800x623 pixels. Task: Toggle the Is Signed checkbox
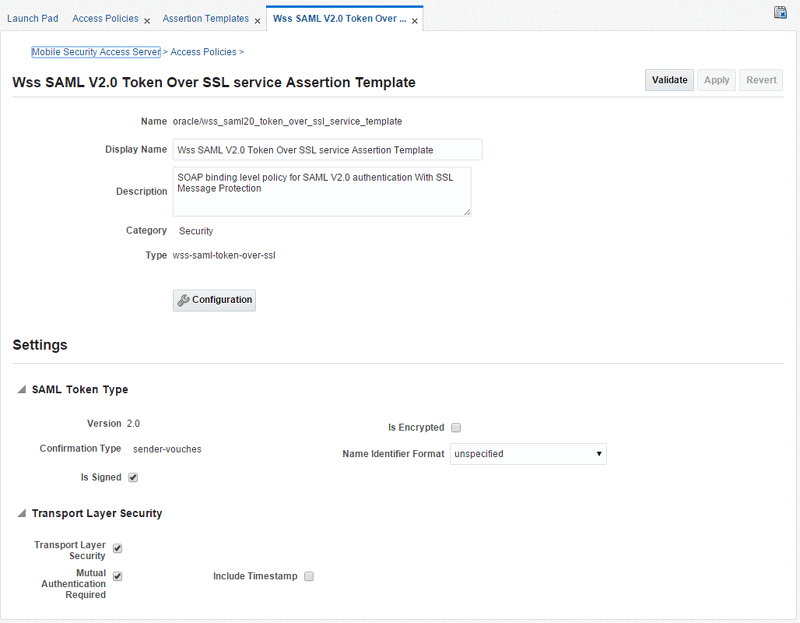tap(133, 478)
